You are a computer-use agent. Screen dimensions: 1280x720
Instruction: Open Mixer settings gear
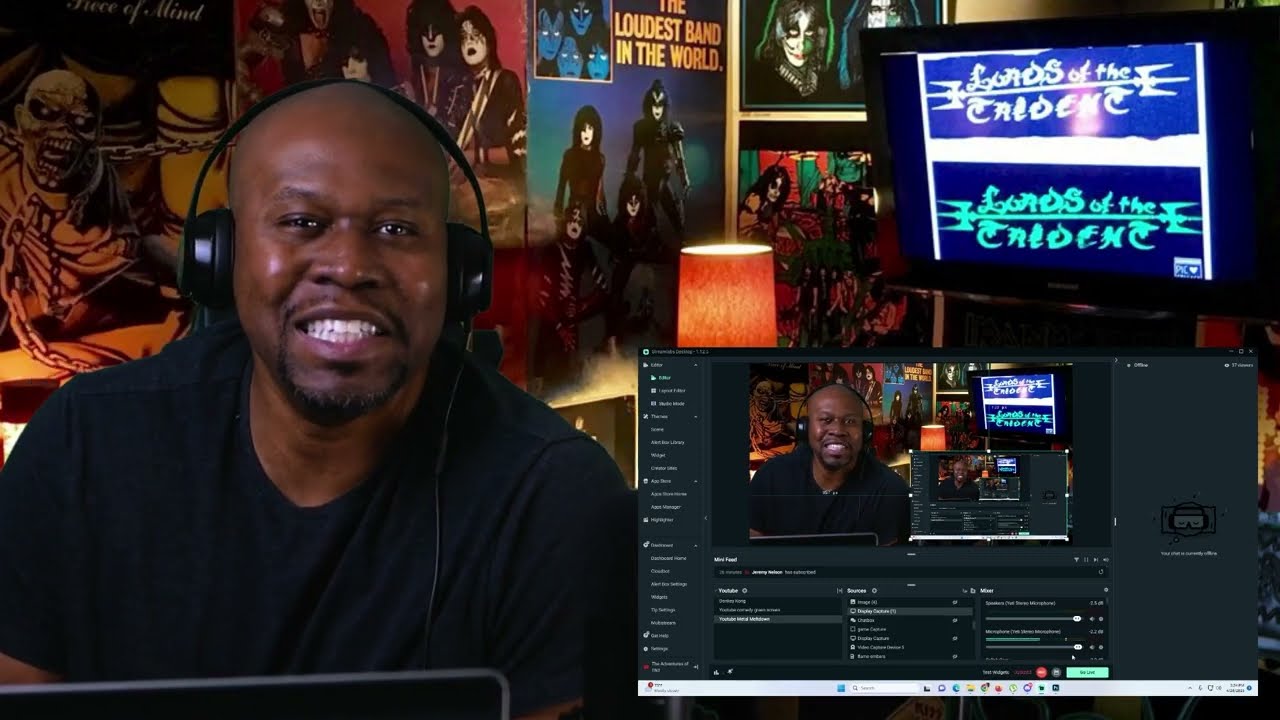(x=1106, y=590)
